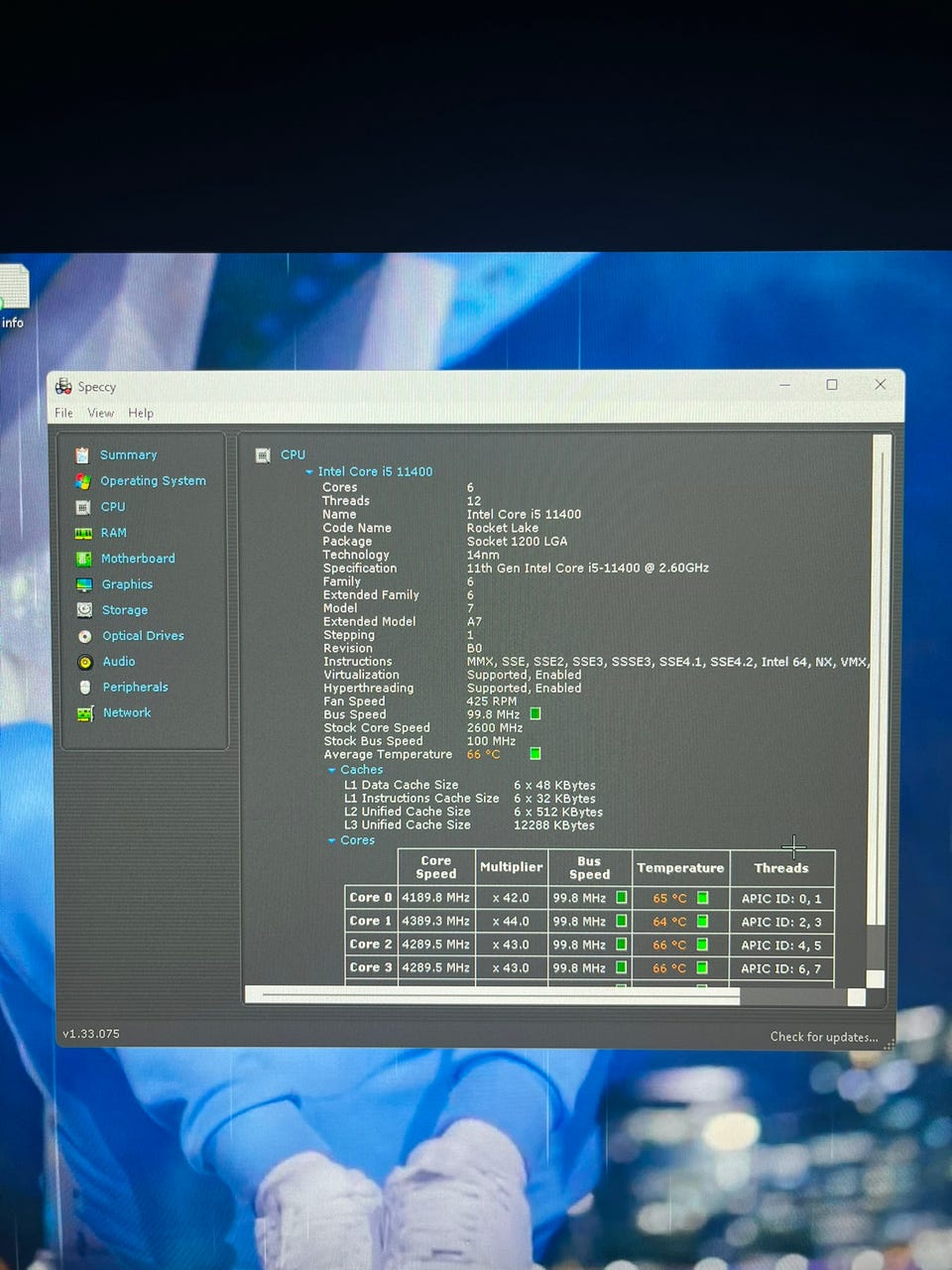The image size is (952, 1270).
Task: Click green indicator next to Average Temperature
Action: [x=535, y=754]
